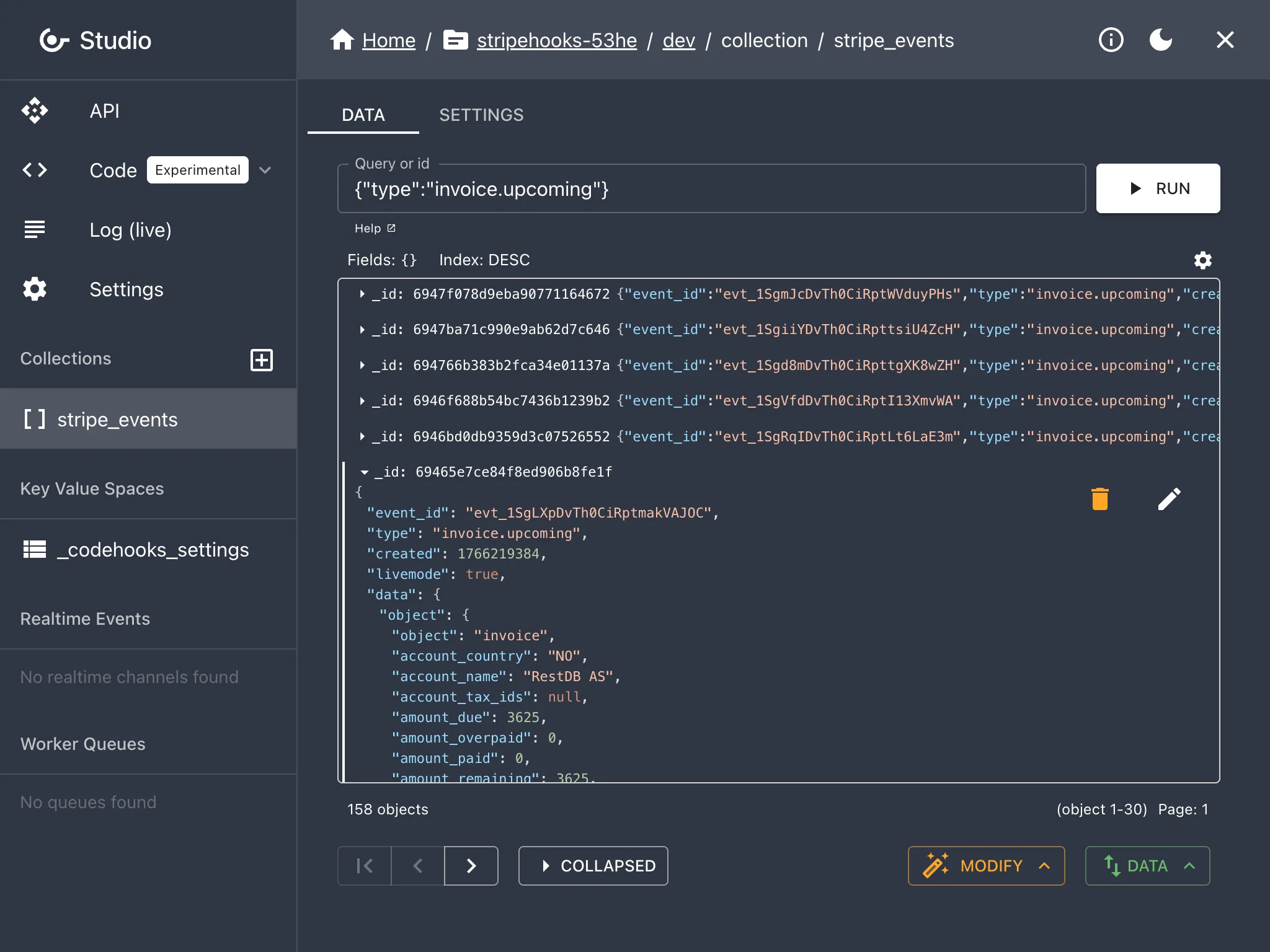Expand the Code Experimental chevron
Screen dimensions: 1270x952
265,170
